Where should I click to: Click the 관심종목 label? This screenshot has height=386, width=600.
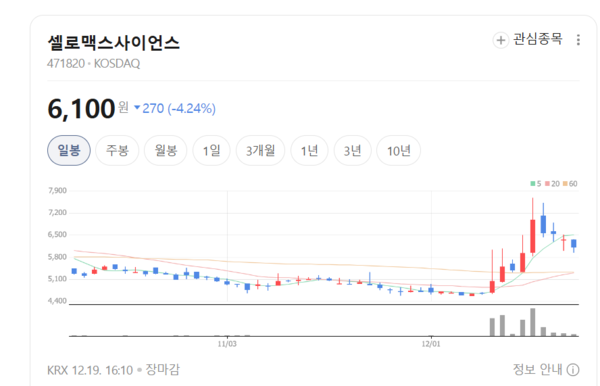(x=538, y=39)
